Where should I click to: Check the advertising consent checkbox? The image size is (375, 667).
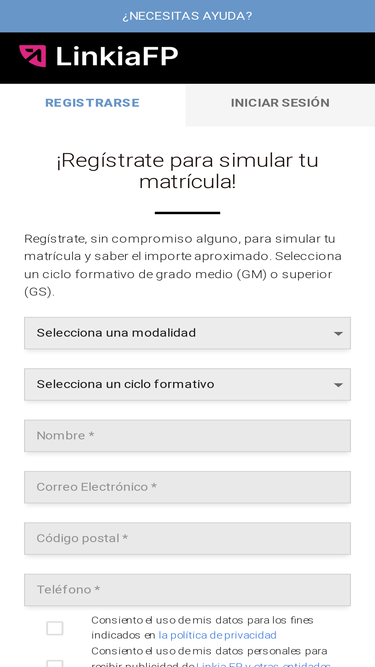pos(55,663)
